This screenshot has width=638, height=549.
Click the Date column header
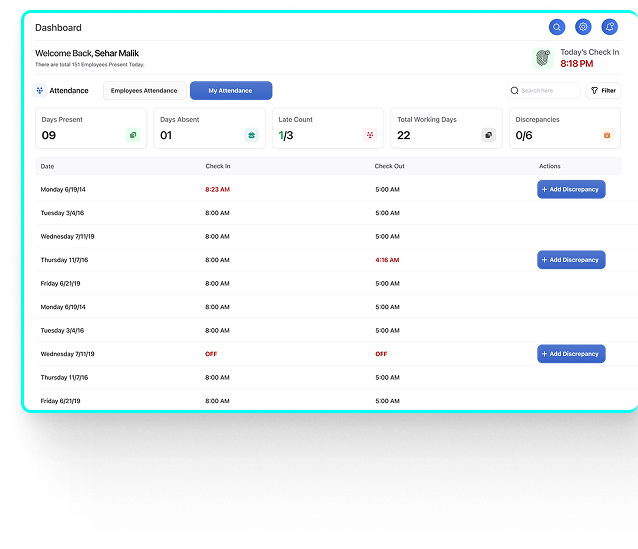[47, 166]
